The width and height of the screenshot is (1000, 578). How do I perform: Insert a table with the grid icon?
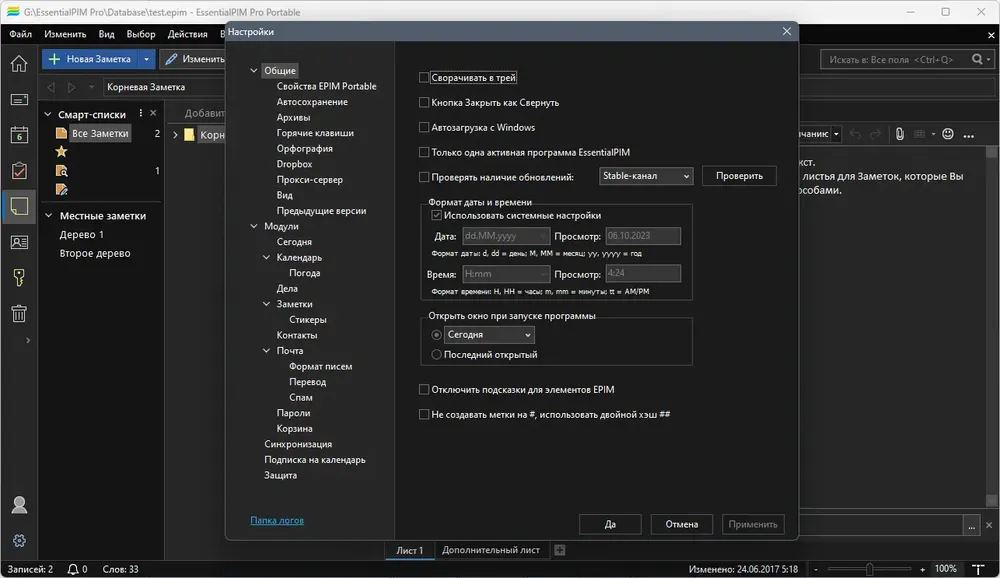(919, 134)
